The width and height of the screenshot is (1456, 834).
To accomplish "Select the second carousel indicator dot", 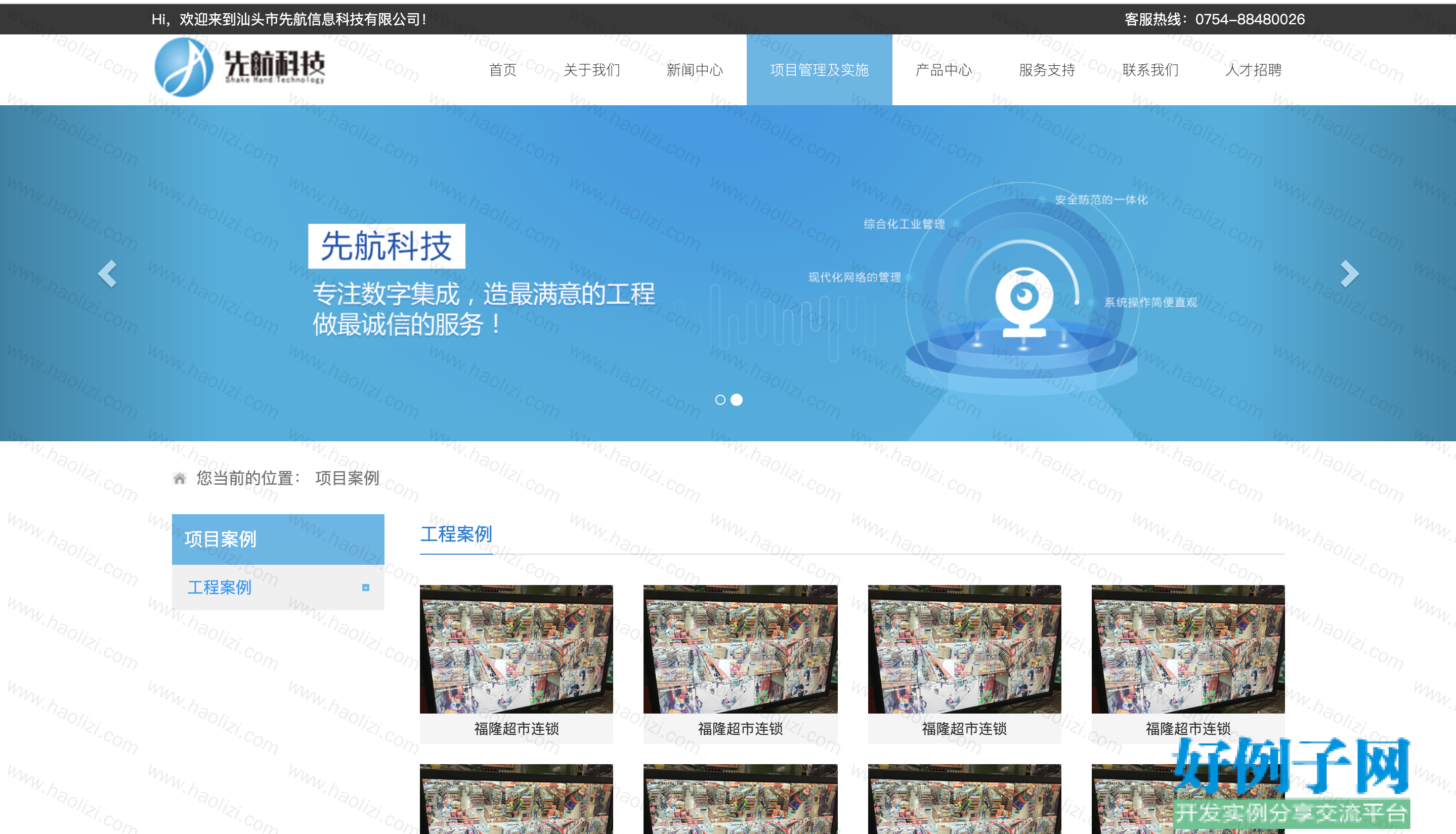I will tap(737, 400).
